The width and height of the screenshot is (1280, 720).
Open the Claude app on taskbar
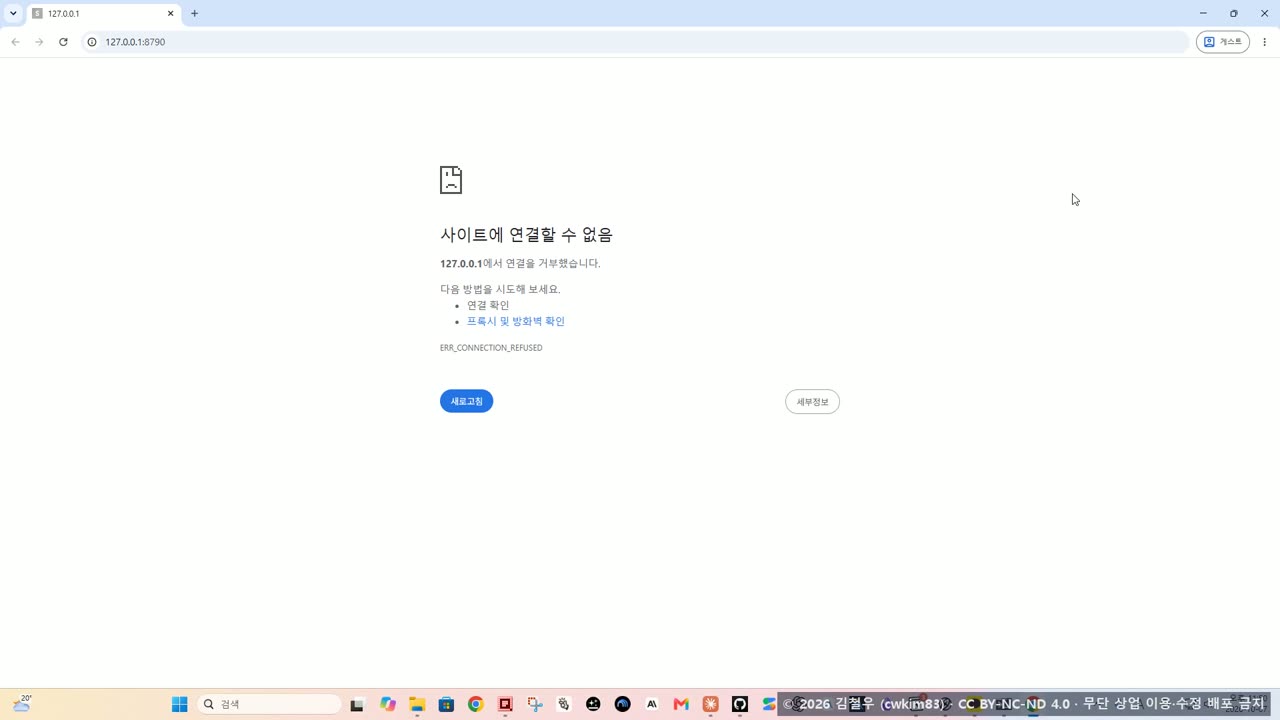point(711,704)
